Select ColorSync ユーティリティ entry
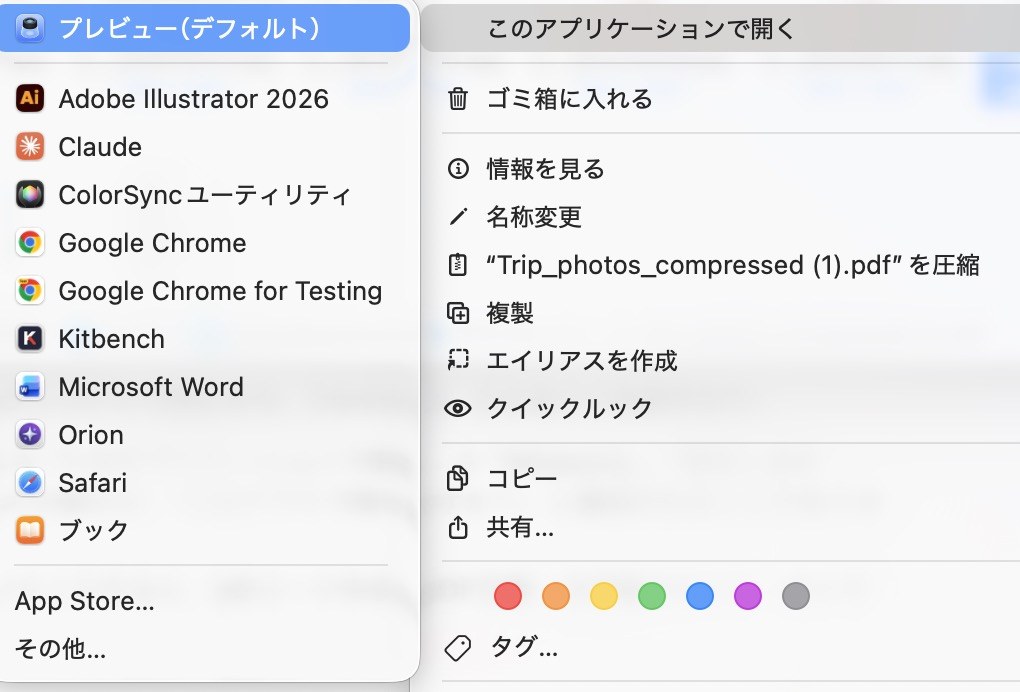1020x692 pixels. click(205, 194)
